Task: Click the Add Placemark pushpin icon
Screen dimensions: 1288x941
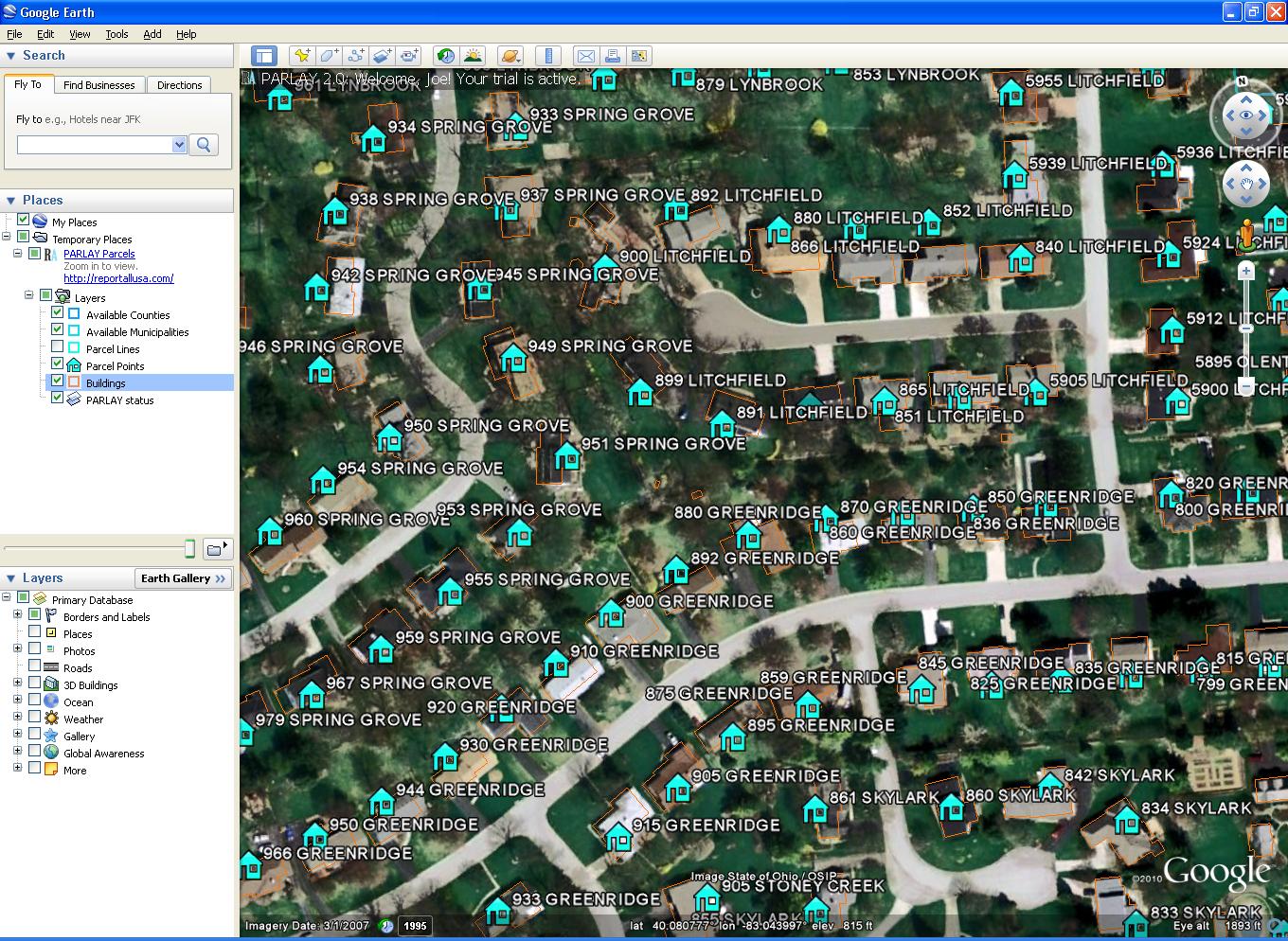Action: pos(302,56)
